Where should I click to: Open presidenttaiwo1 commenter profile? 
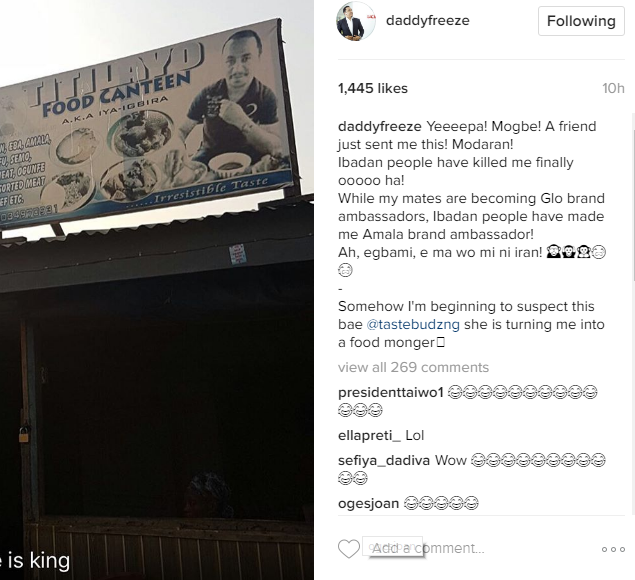[391, 392]
